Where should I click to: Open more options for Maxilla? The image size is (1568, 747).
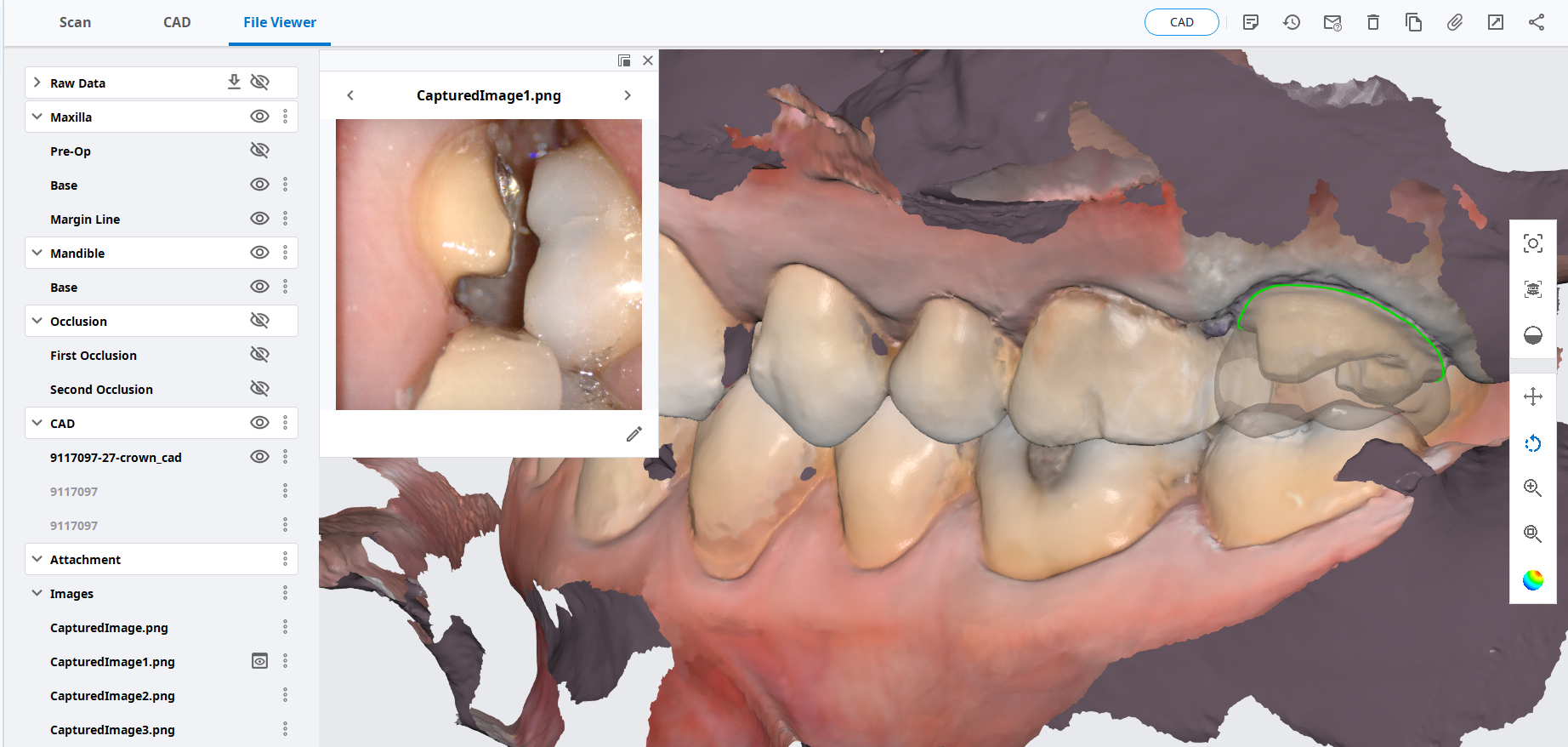click(x=286, y=117)
